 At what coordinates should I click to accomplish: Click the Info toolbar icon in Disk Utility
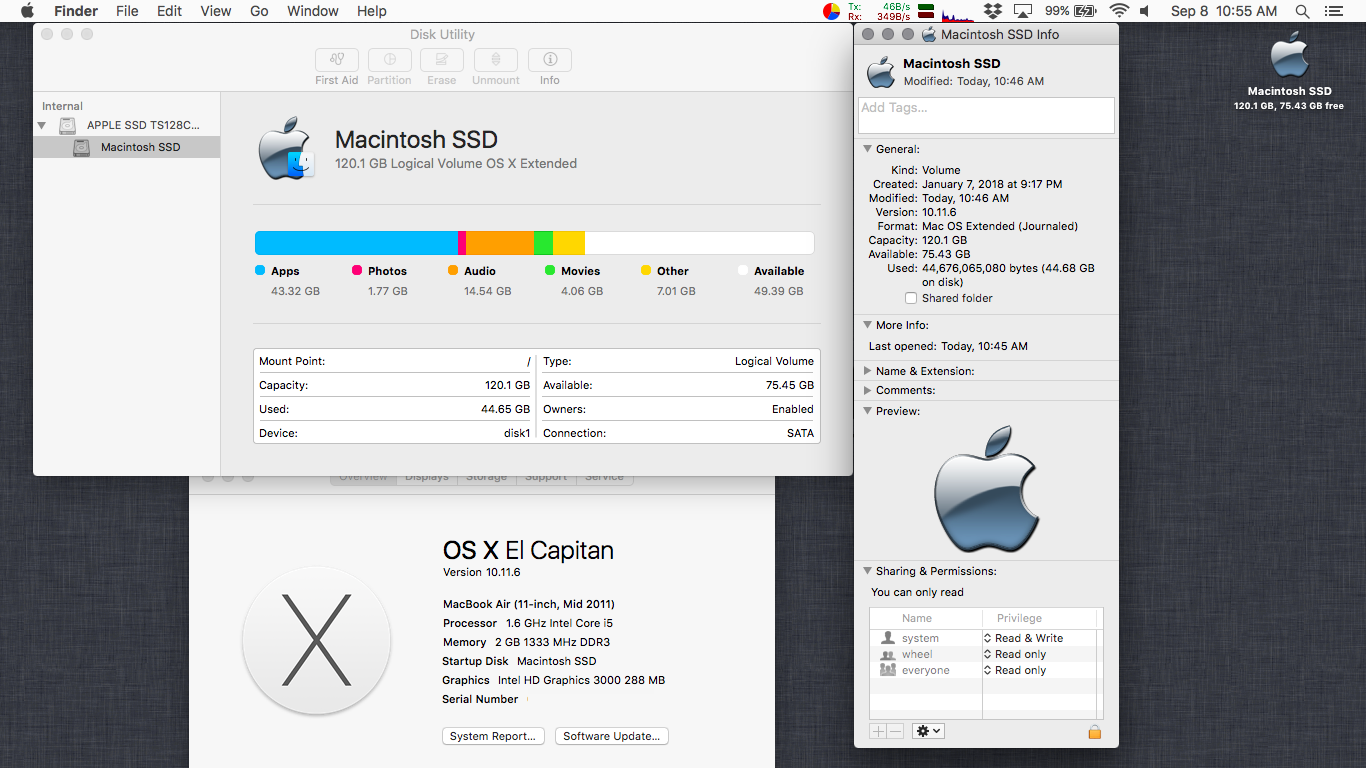coord(550,59)
